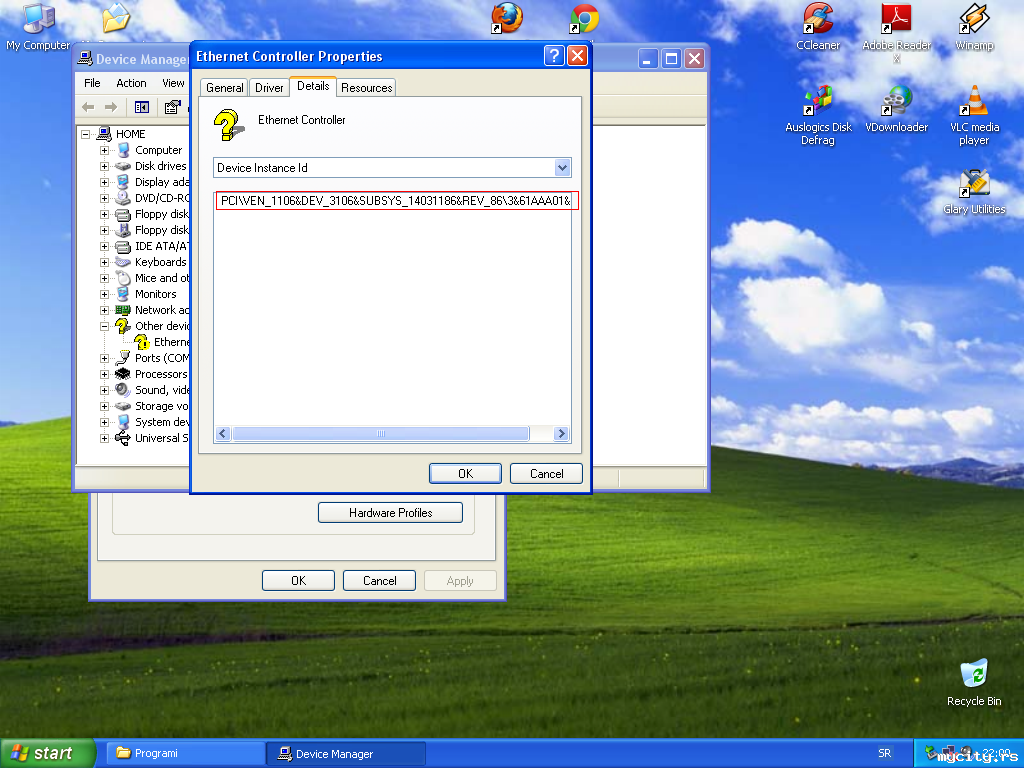Select the Keyboards icon in device tree

122,262
